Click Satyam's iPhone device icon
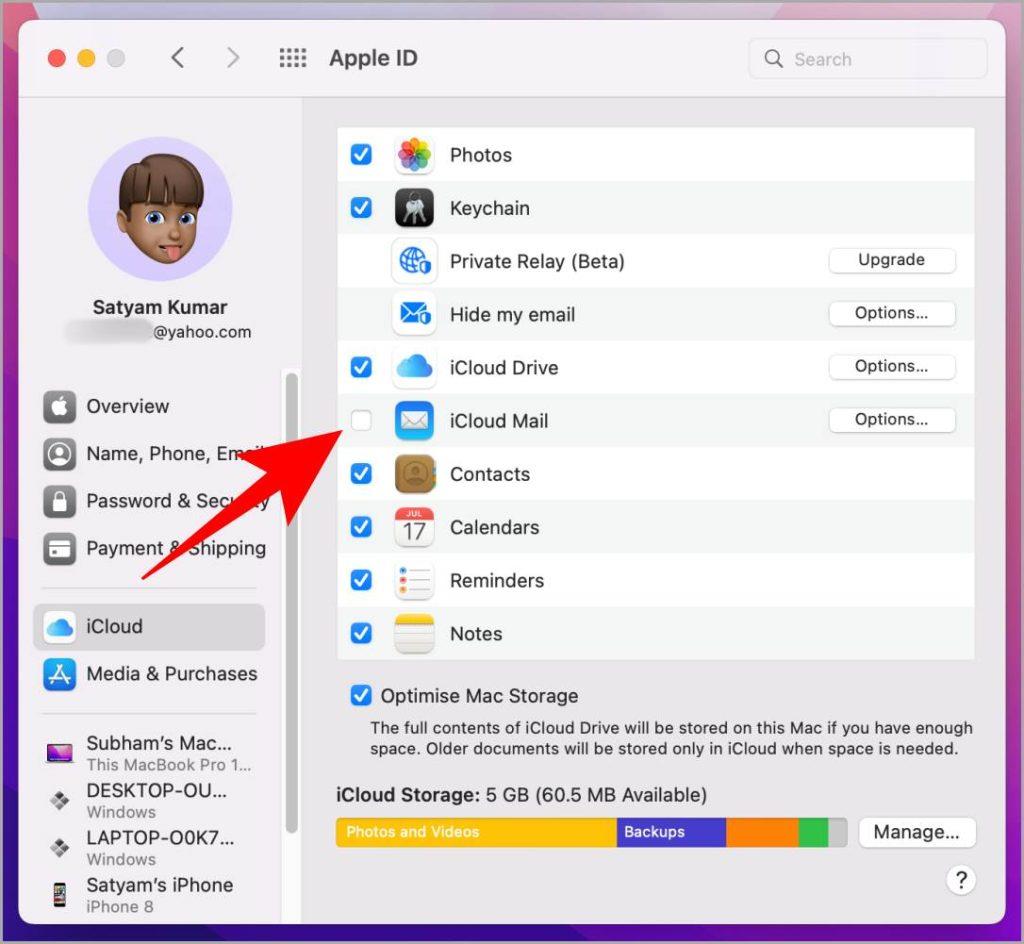The image size is (1024, 944). click(x=59, y=894)
